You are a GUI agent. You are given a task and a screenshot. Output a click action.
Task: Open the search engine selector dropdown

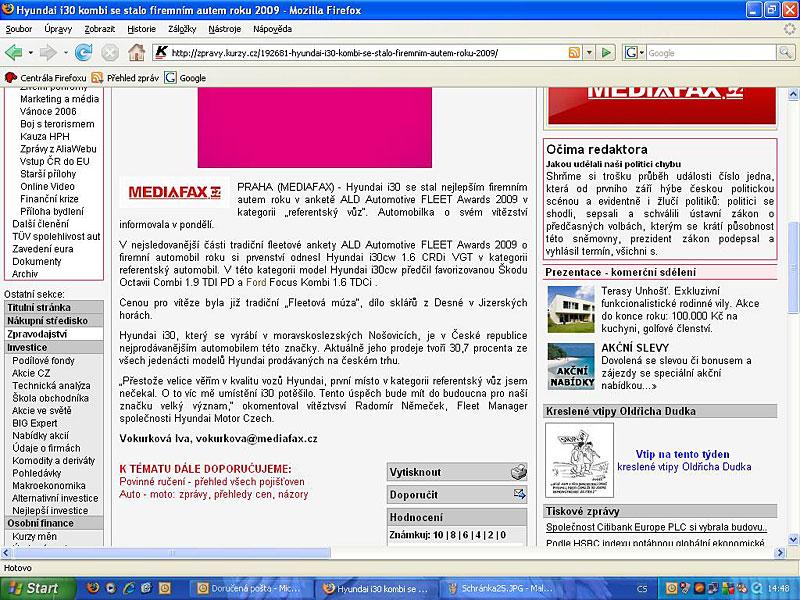coord(635,53)
